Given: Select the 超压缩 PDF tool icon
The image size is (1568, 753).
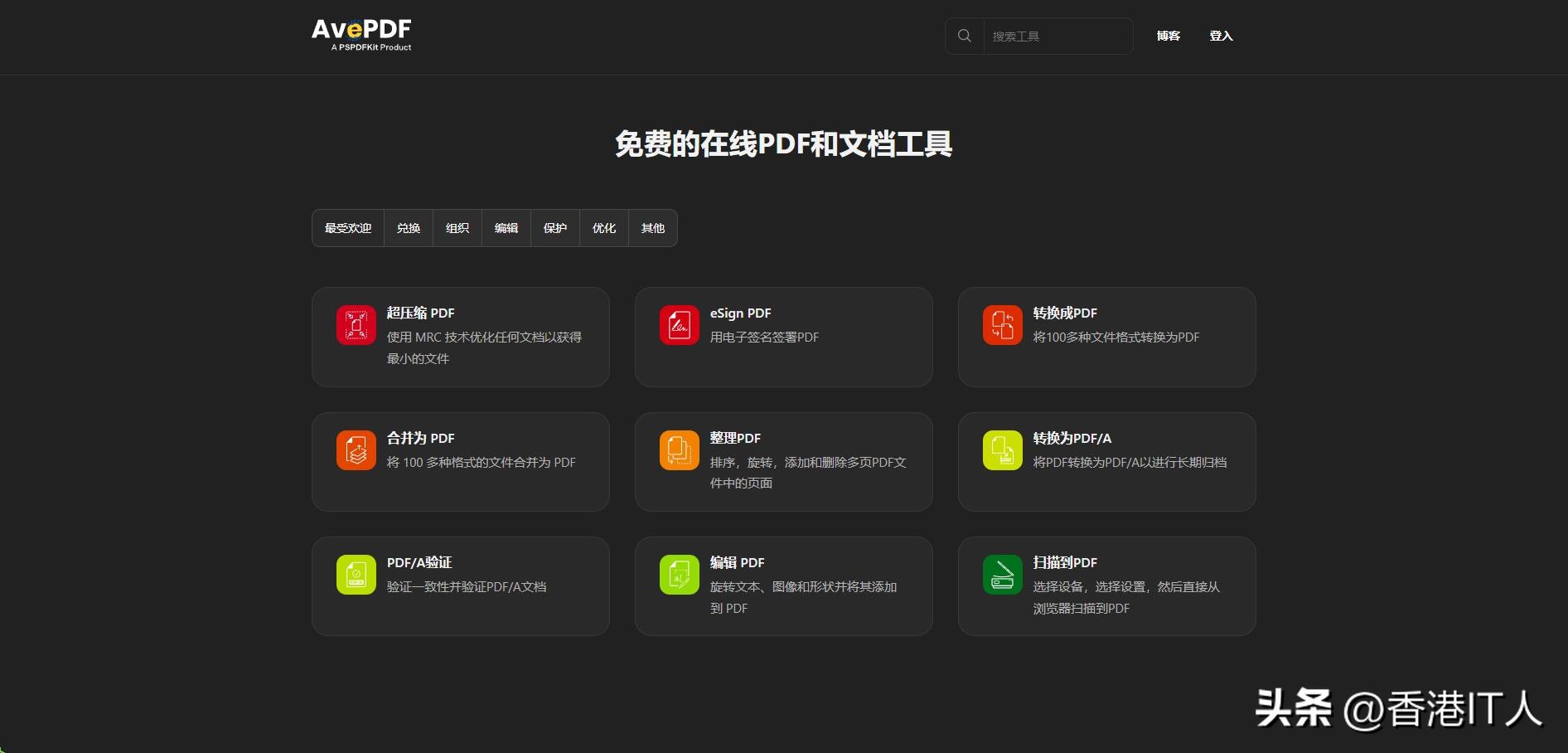Looking at the screenshot, I should (x=356, y=324).
